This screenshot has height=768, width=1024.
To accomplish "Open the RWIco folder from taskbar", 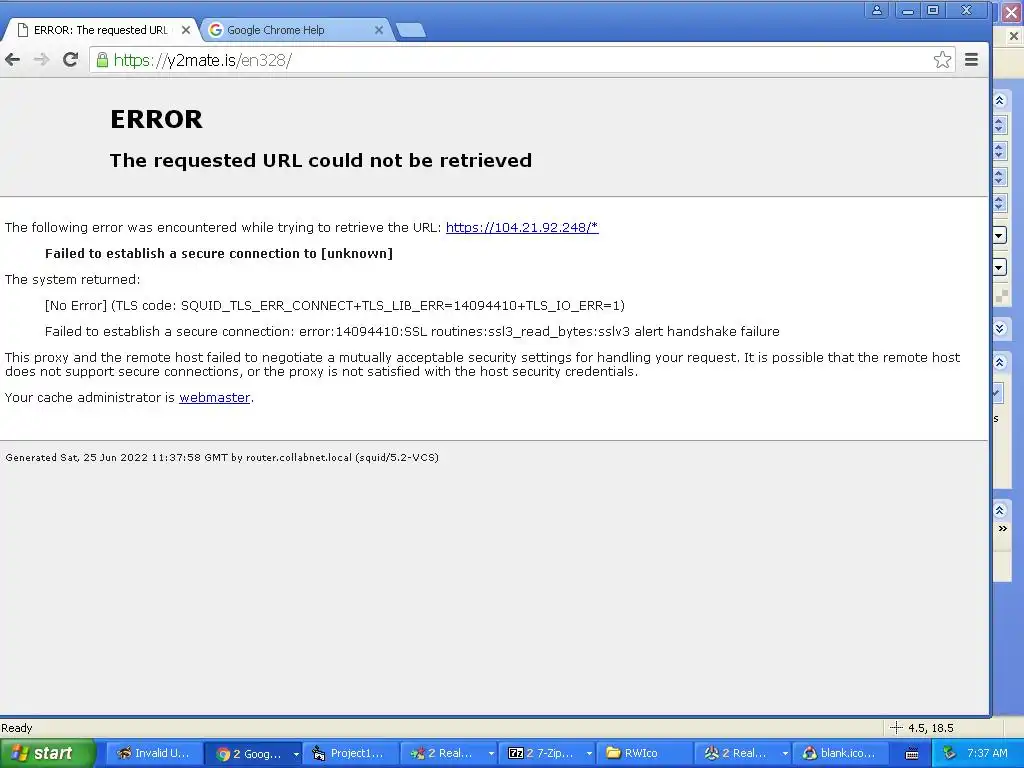I will coord(643,754).
